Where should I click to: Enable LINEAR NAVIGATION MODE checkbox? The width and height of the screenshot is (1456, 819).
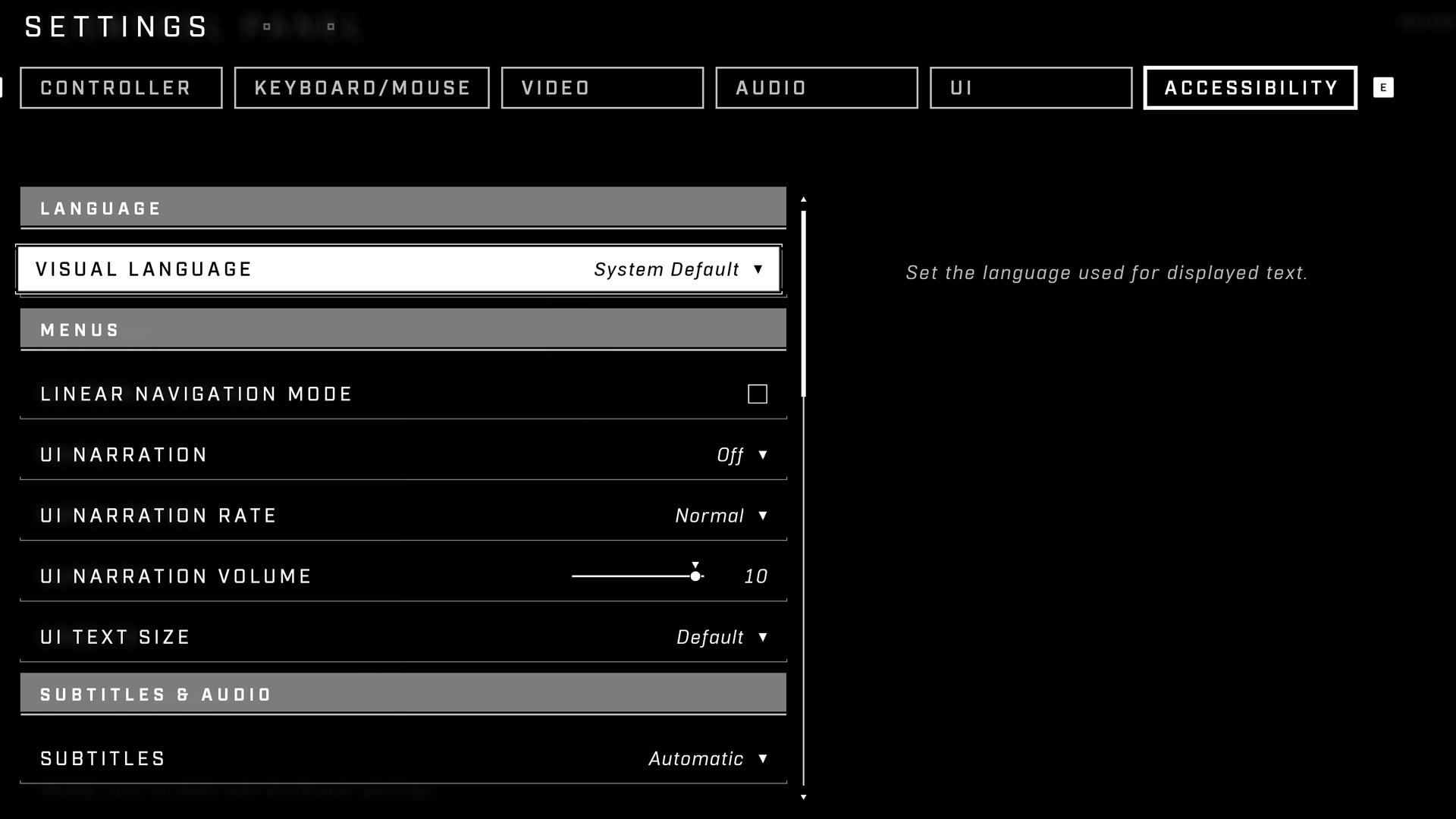coord(758,393)
